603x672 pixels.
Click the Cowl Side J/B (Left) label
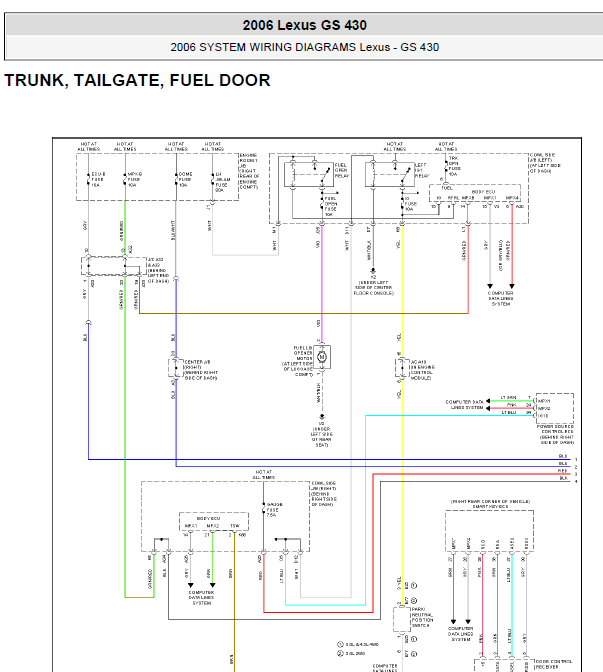tap(545, 163)
